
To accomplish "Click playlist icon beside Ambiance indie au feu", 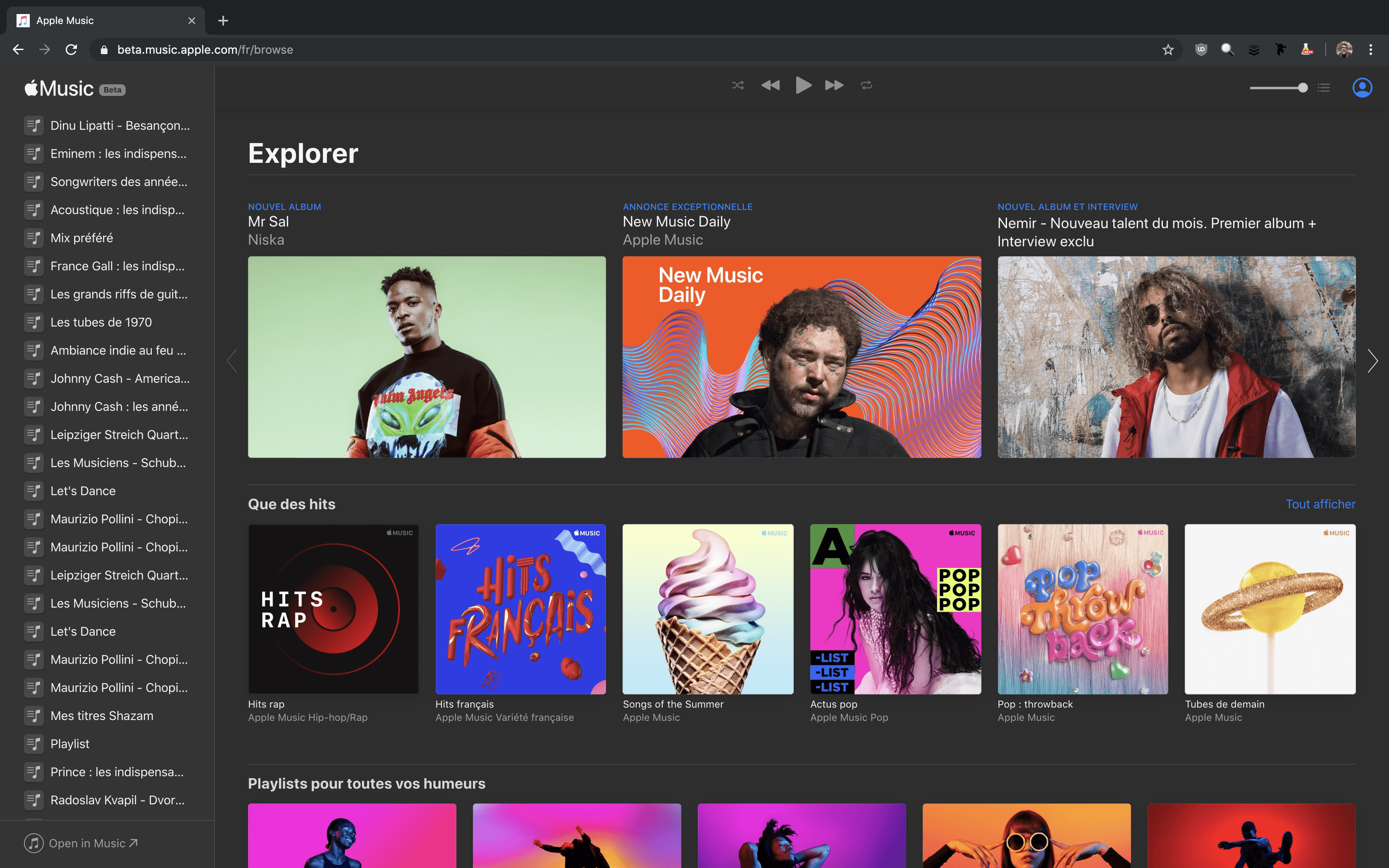I will tap(34, 351).
